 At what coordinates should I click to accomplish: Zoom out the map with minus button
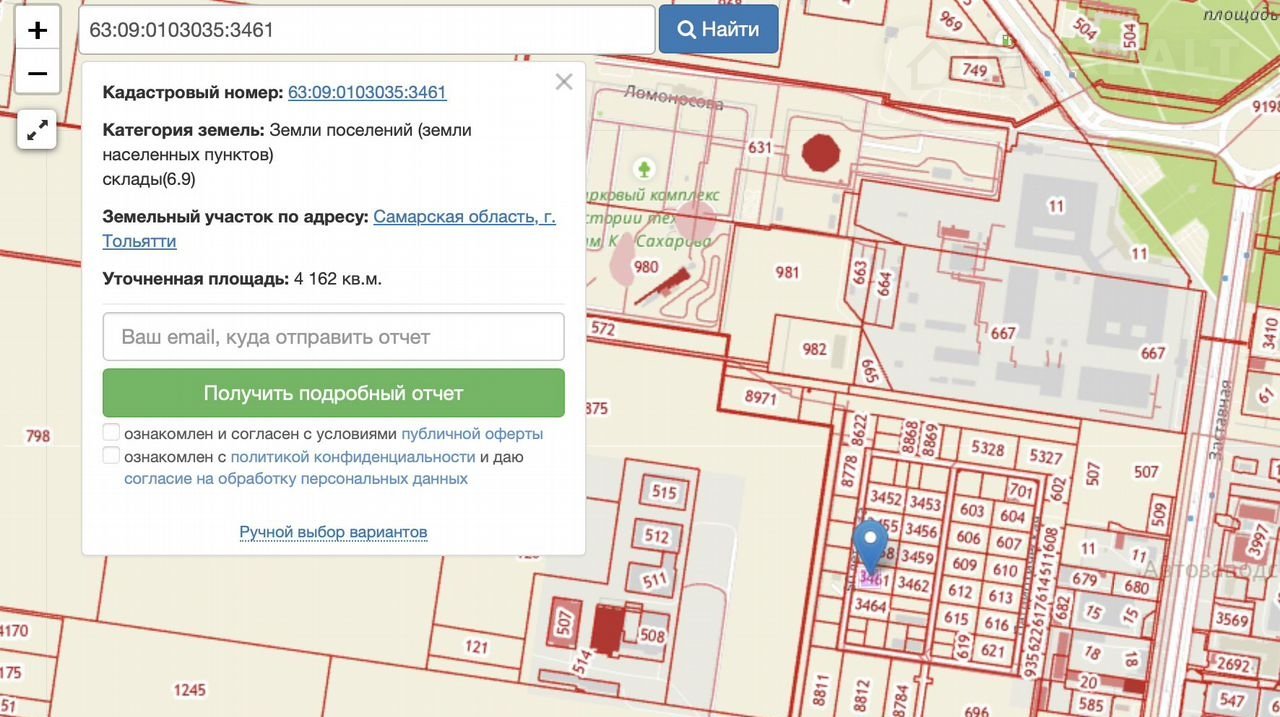(x=37, y=74)
